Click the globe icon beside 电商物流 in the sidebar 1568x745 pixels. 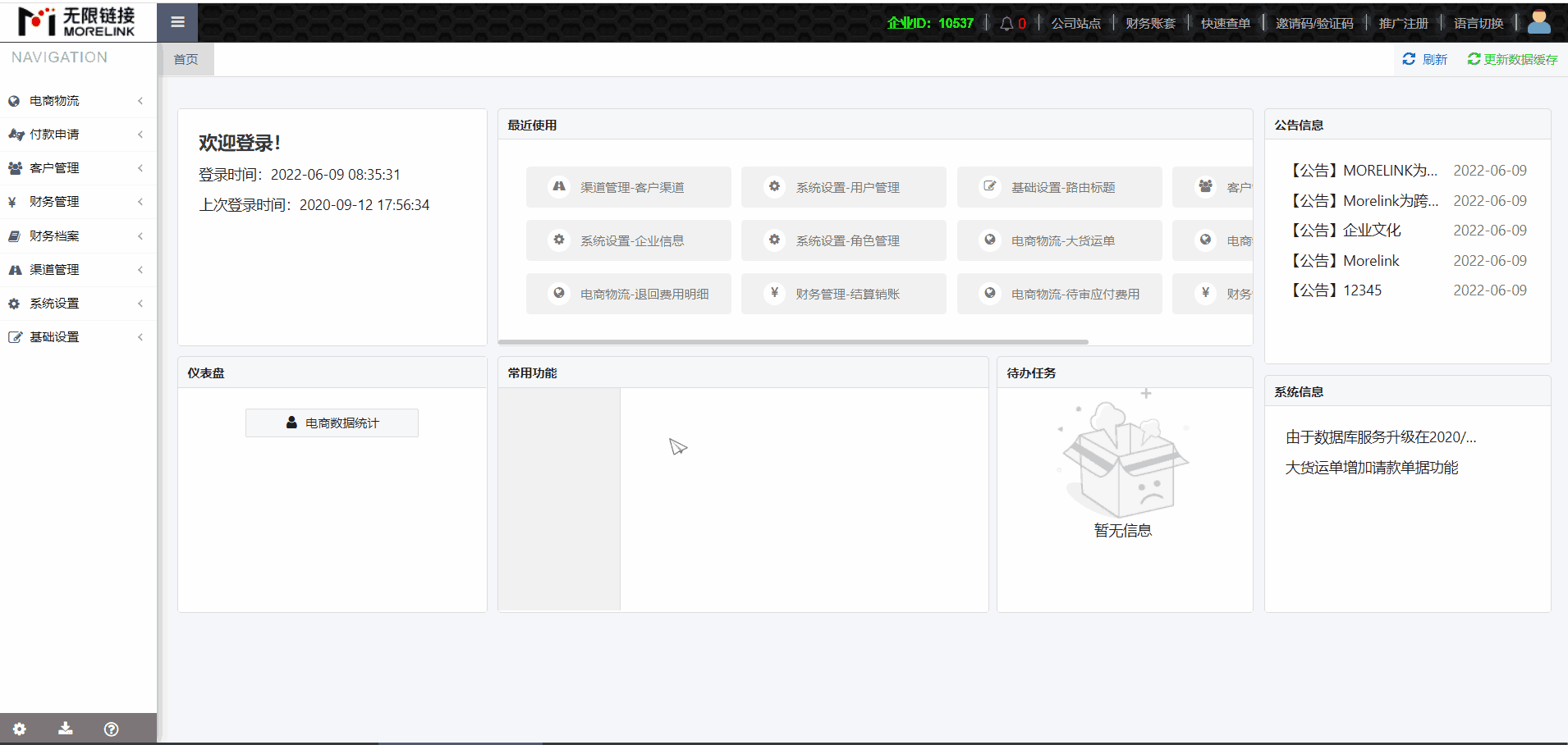[x=14, y=101]
